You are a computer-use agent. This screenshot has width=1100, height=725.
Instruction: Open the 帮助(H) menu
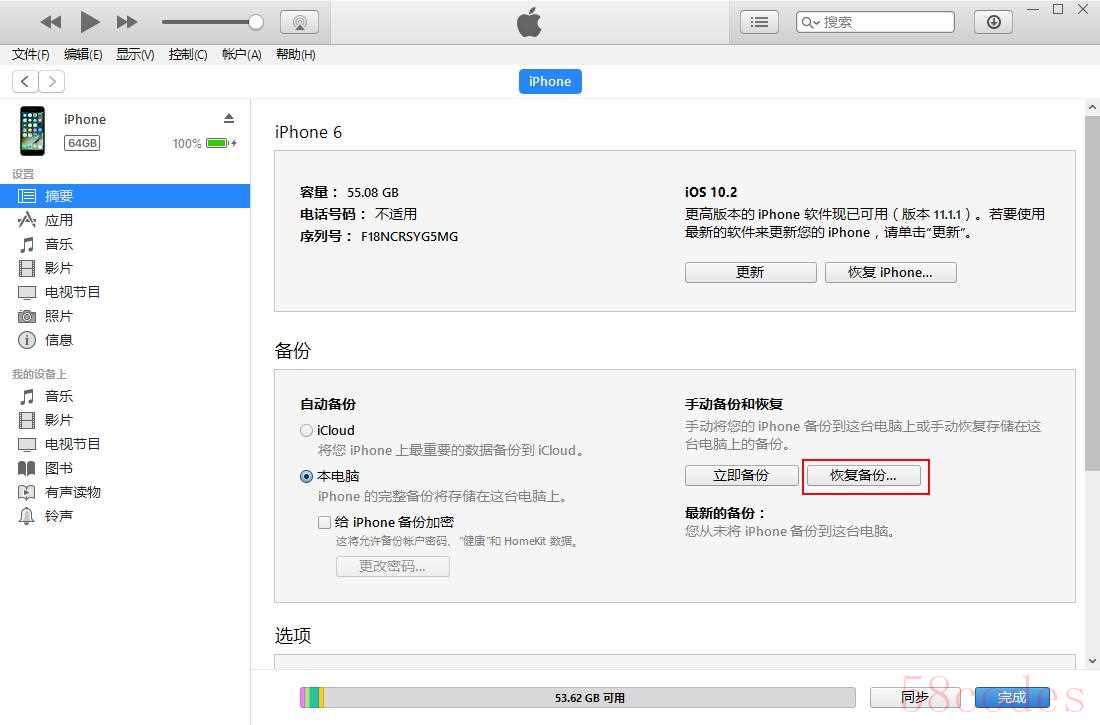tap(295, 55)
